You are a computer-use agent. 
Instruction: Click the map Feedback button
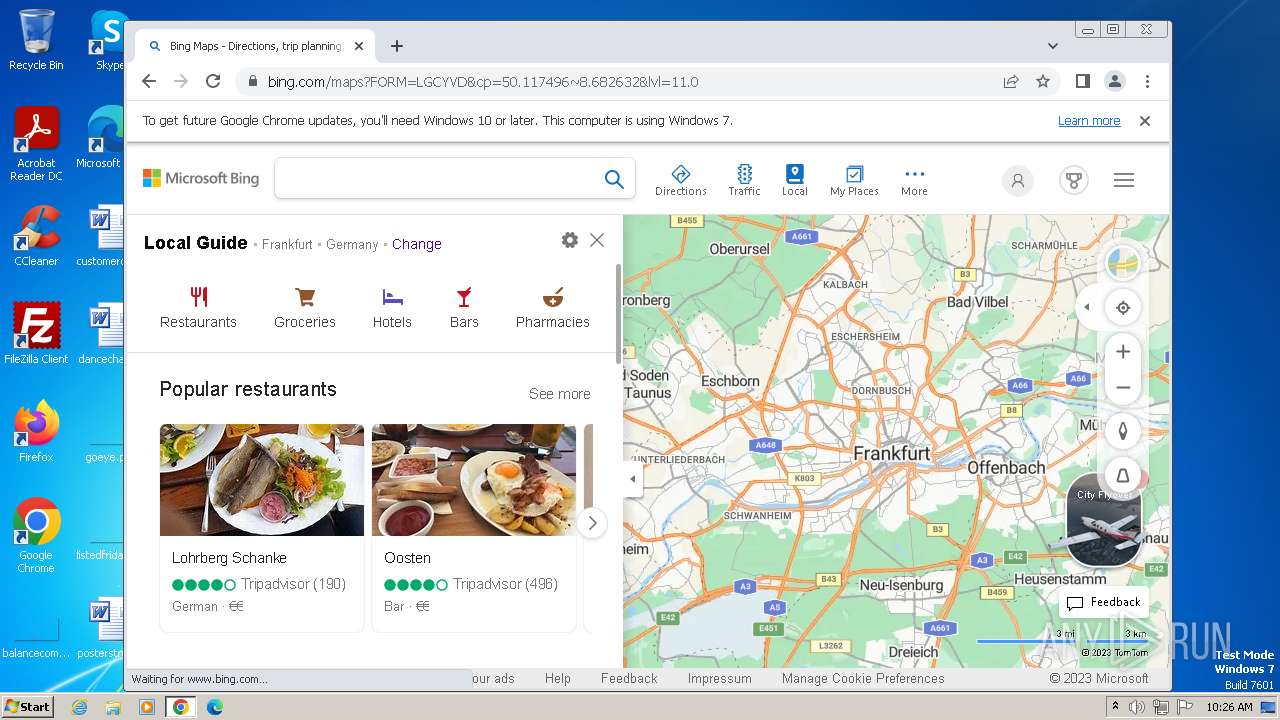(1104, 602)
